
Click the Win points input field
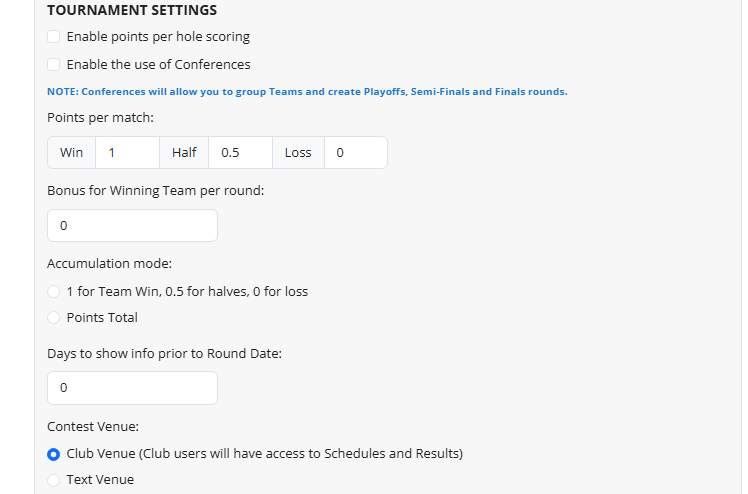[127, 153]
